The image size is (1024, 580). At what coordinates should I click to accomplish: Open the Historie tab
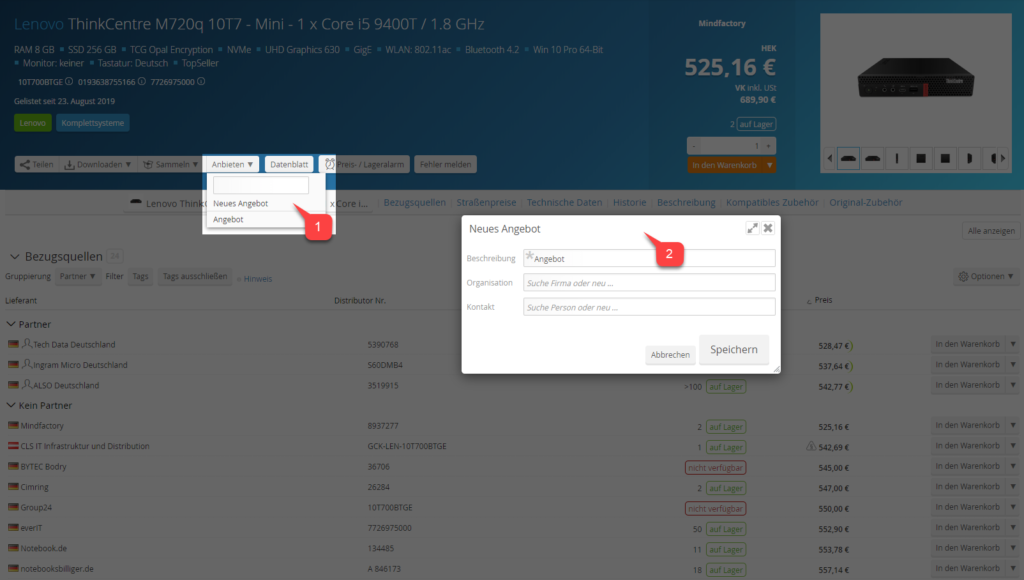tap(630, 202)
